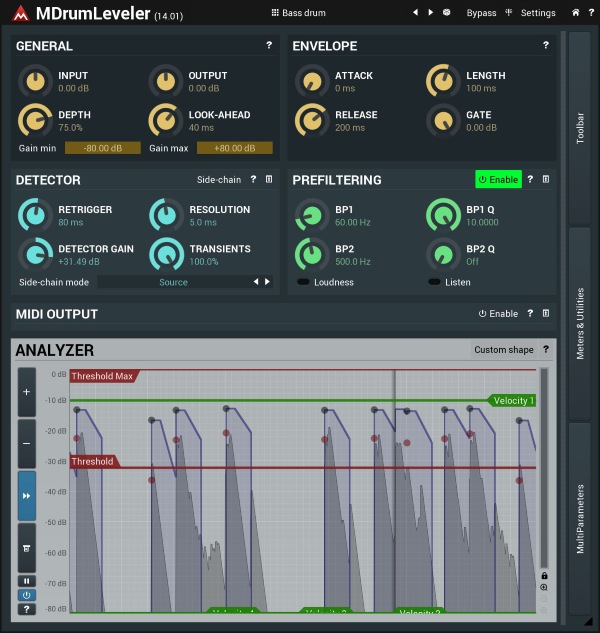Click the home icon in title bar
This screenshot has height=633, width=600.
[576, 13]
